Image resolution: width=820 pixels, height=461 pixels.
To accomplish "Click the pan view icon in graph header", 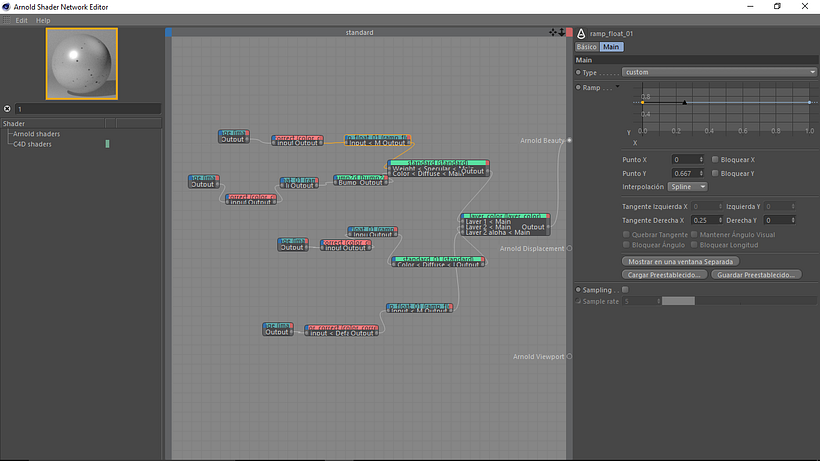I will pyautogui.click(x=553, y=32).
